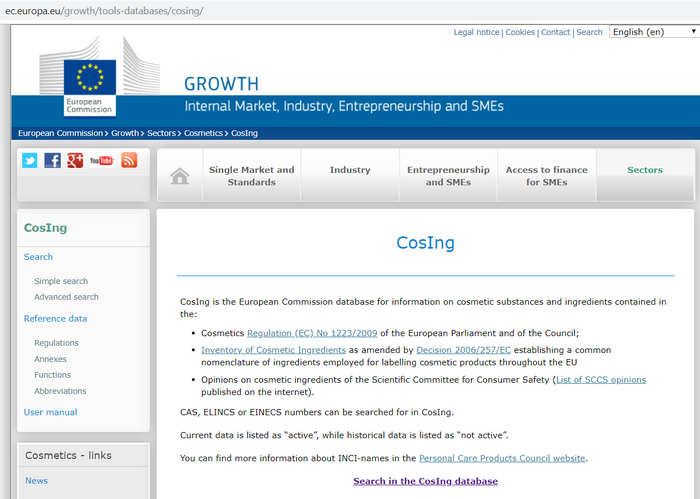Open the YouTube social icon
700x499 pixels.
point(102,161)
